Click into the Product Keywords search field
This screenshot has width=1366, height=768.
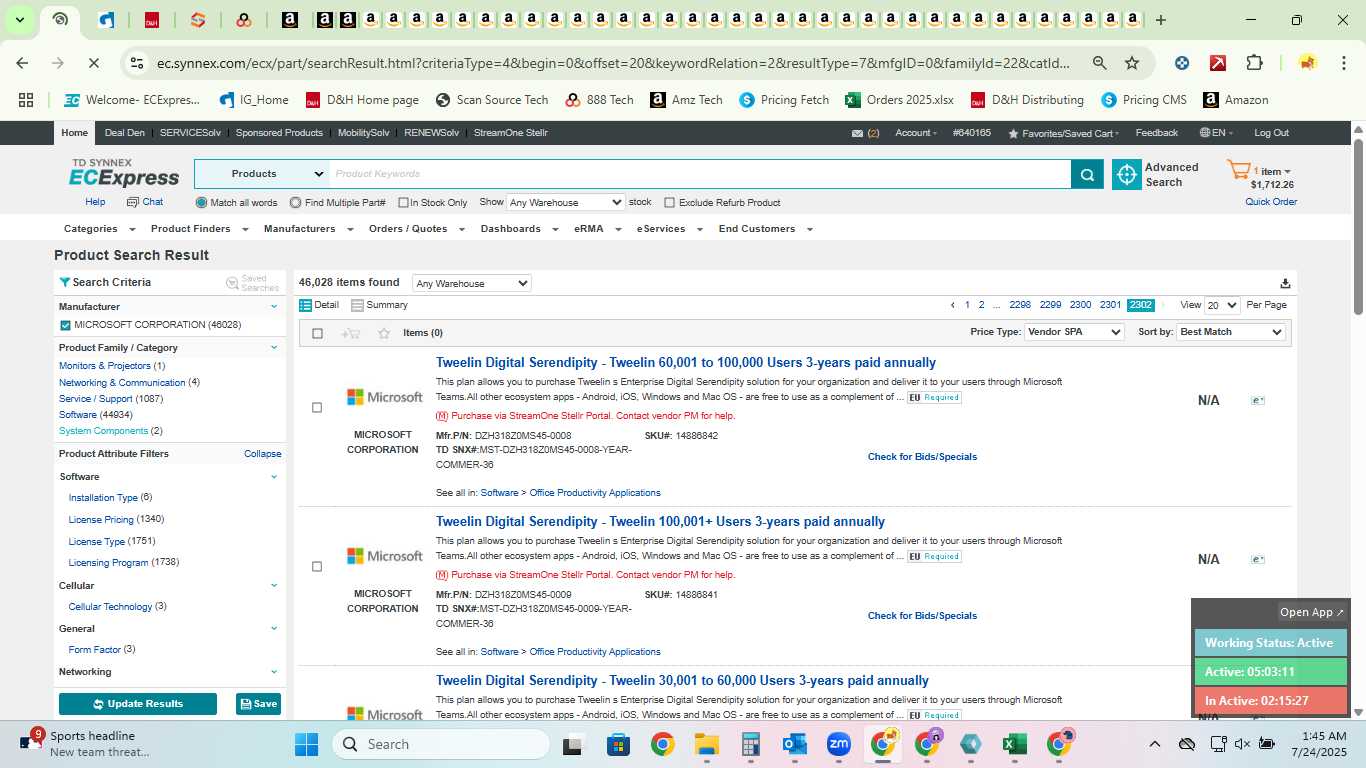tap(700, 174)
